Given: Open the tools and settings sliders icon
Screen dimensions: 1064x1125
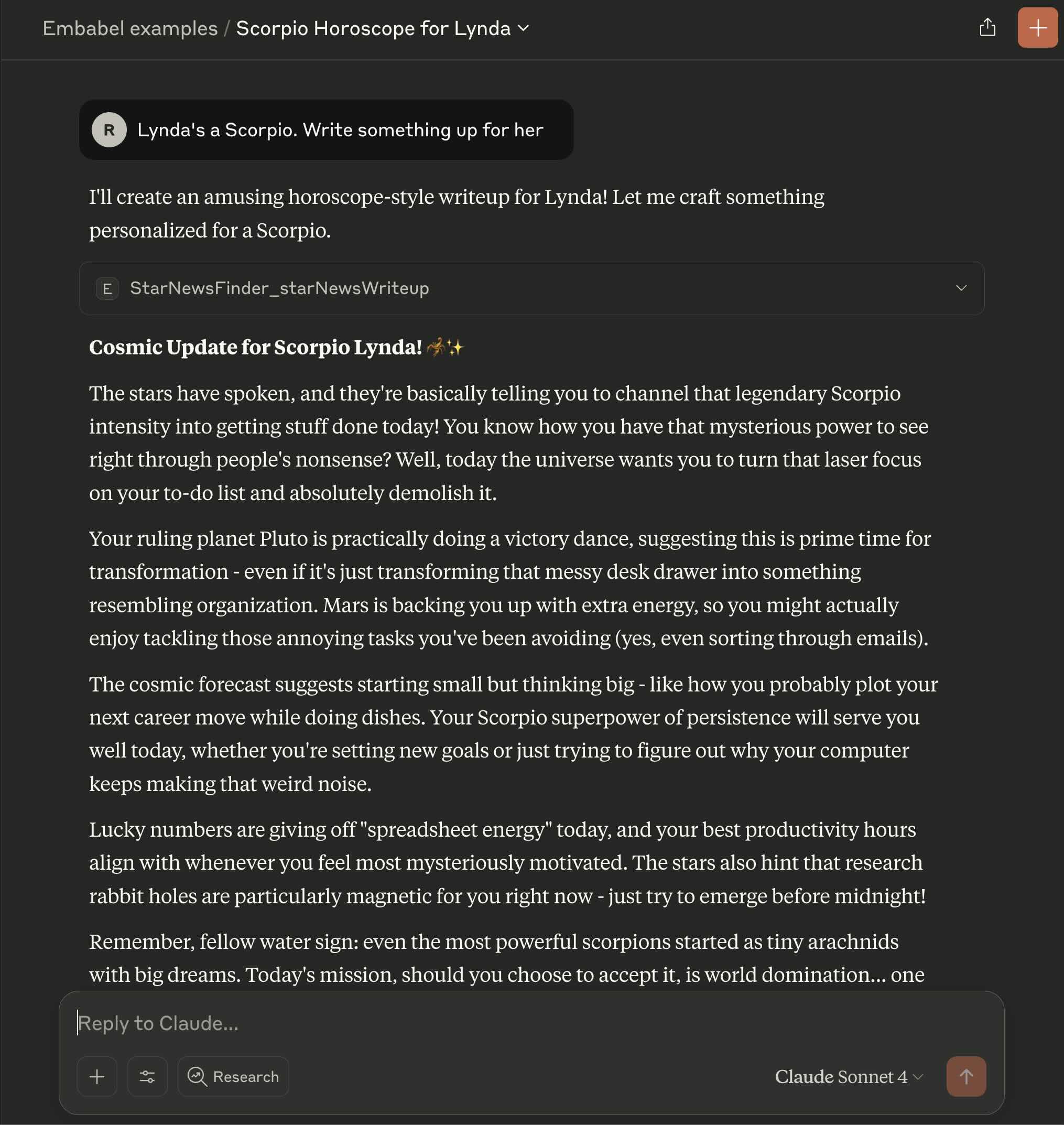Looking at the screenshot, I should (147, 1076).
